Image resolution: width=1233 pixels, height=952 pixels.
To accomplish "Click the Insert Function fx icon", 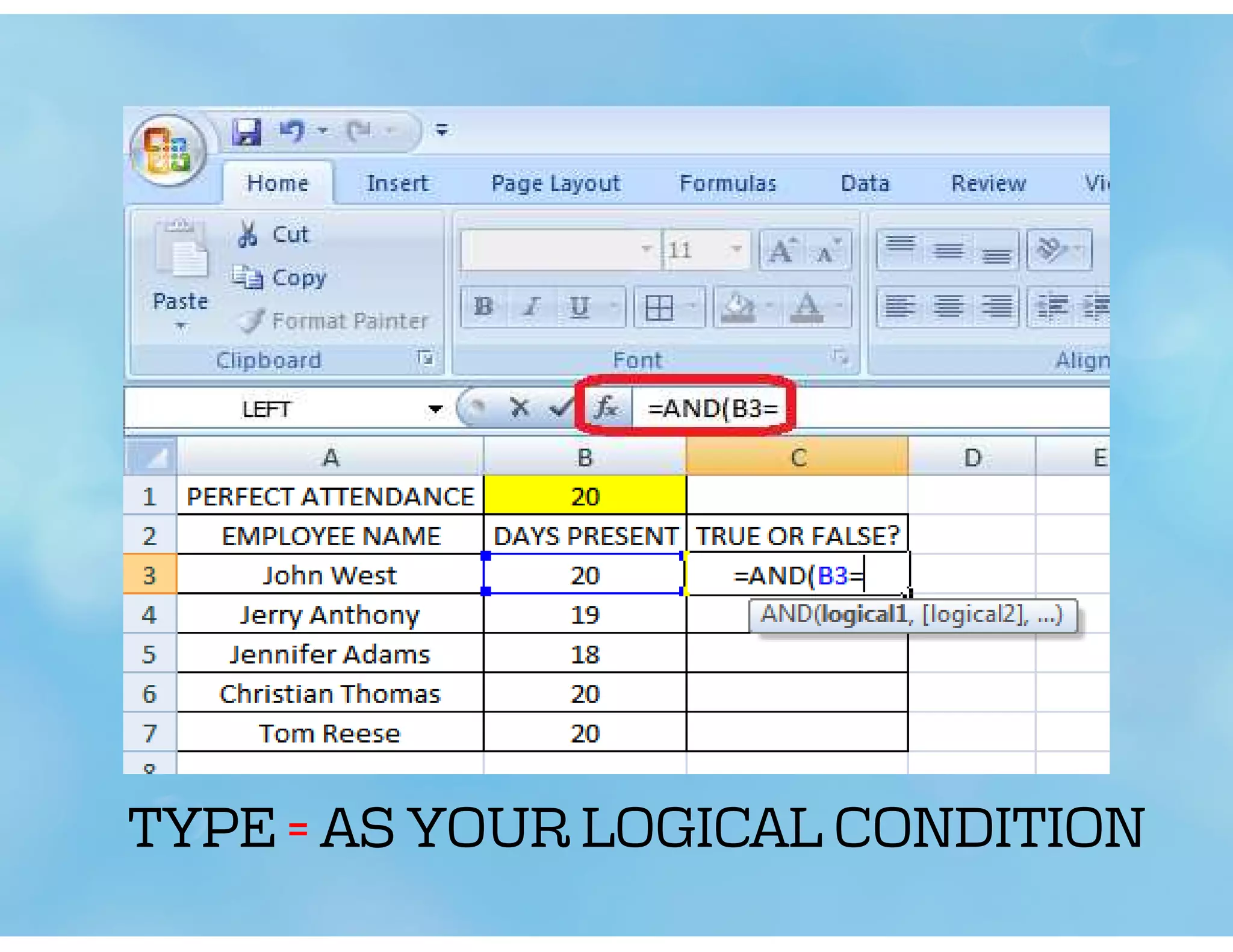I will pyautogui.click(x=606, y=408).
